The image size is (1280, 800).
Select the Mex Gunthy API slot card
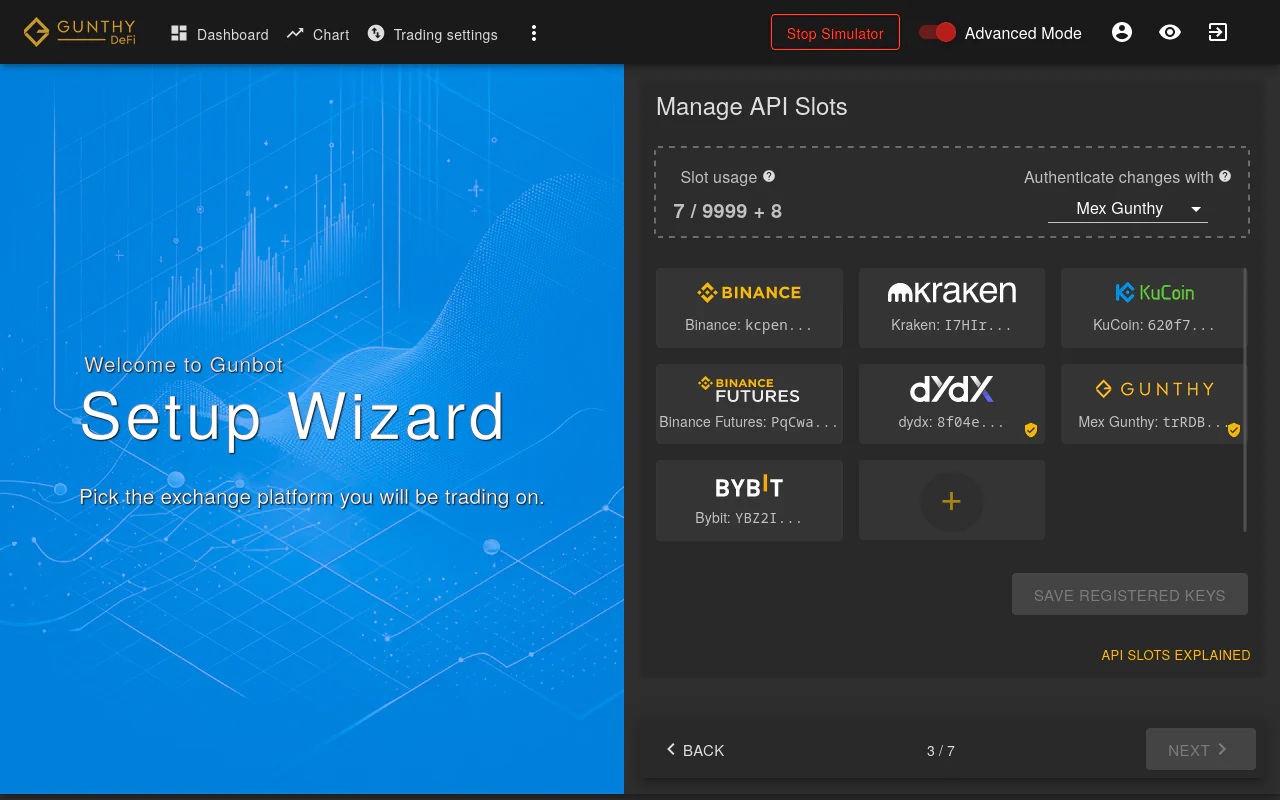tap(1154, 404)
